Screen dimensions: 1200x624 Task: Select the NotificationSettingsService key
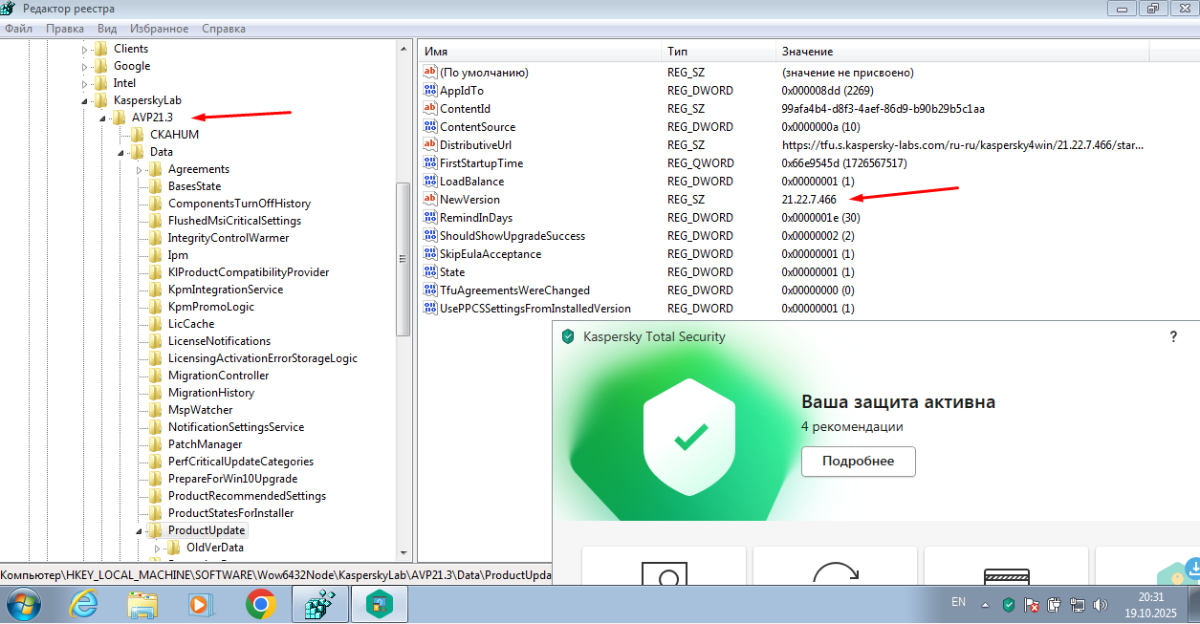coord(235,427)
